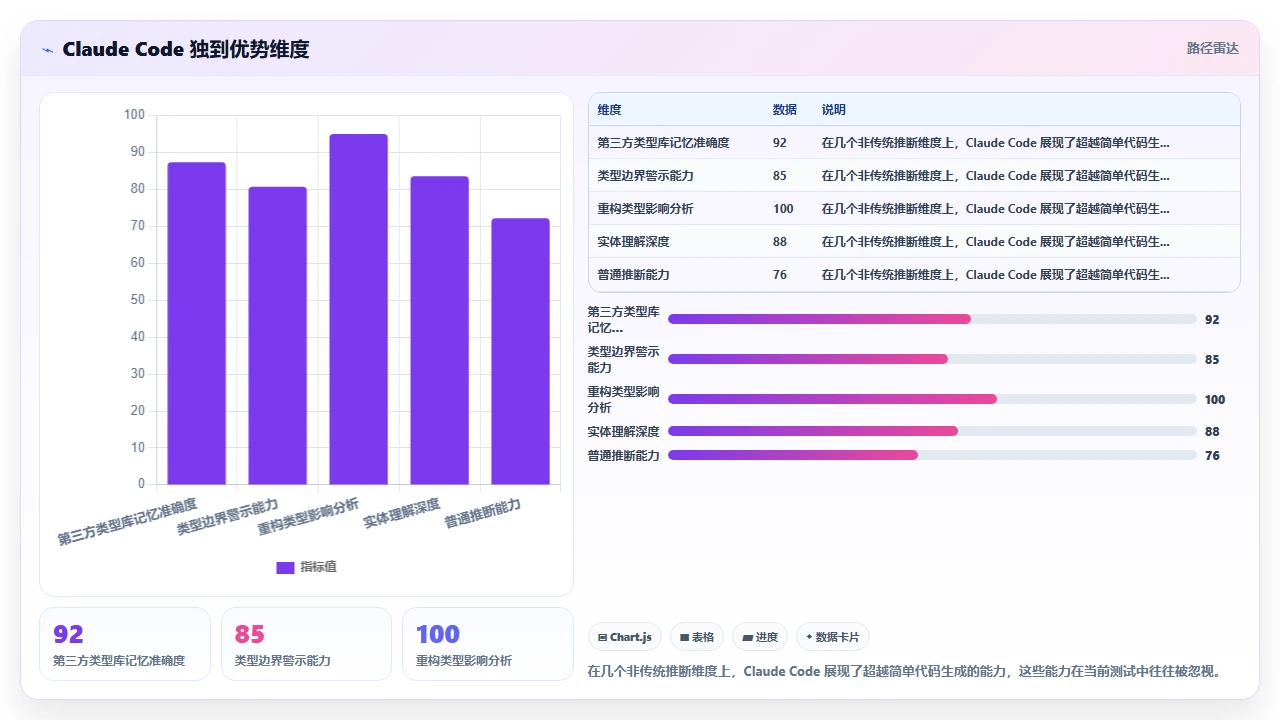The image size is (1280, 720).
Task: Select table row 重构类型影响分析
Action: 914,209
